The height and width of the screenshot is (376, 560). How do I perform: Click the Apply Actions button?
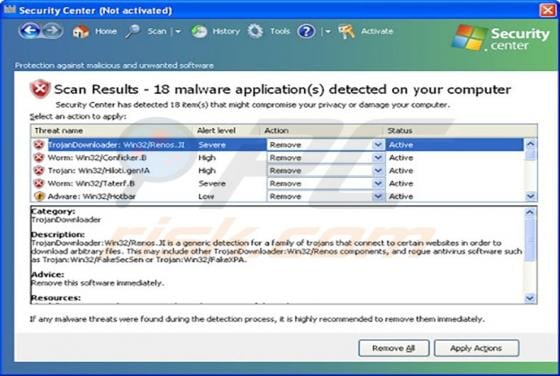coord(476,348)
